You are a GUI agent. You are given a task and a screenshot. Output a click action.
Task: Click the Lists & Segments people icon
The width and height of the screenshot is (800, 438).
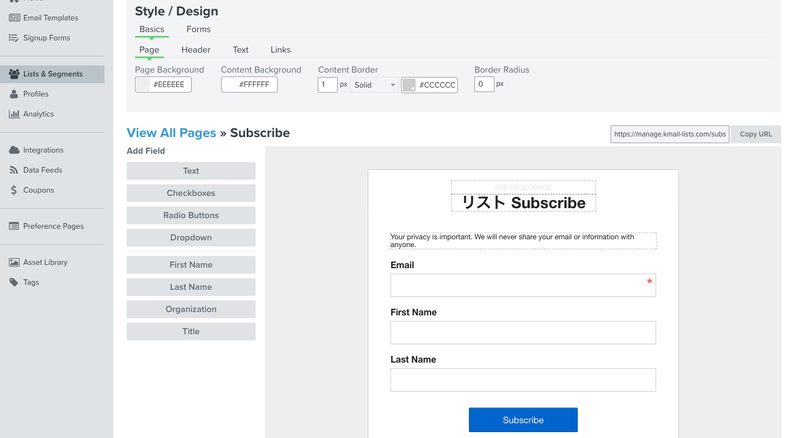point(14,74)
